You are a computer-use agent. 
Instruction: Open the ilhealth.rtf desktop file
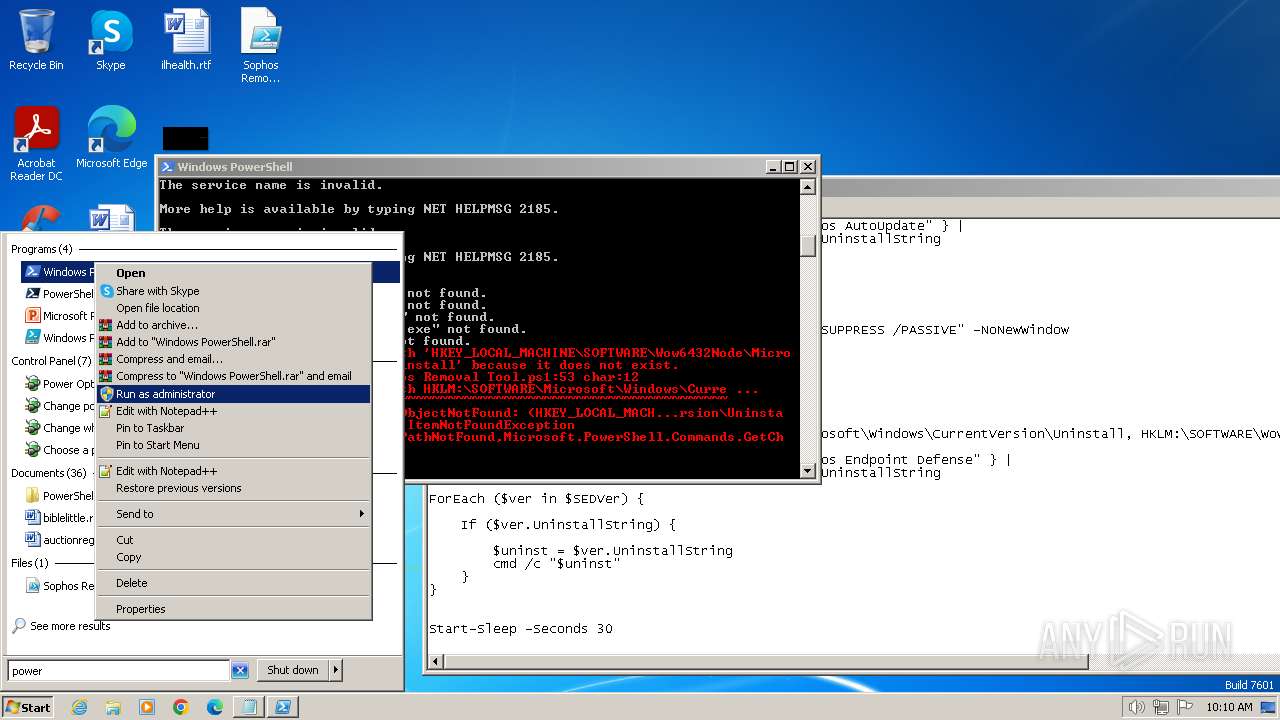[186, 40]
